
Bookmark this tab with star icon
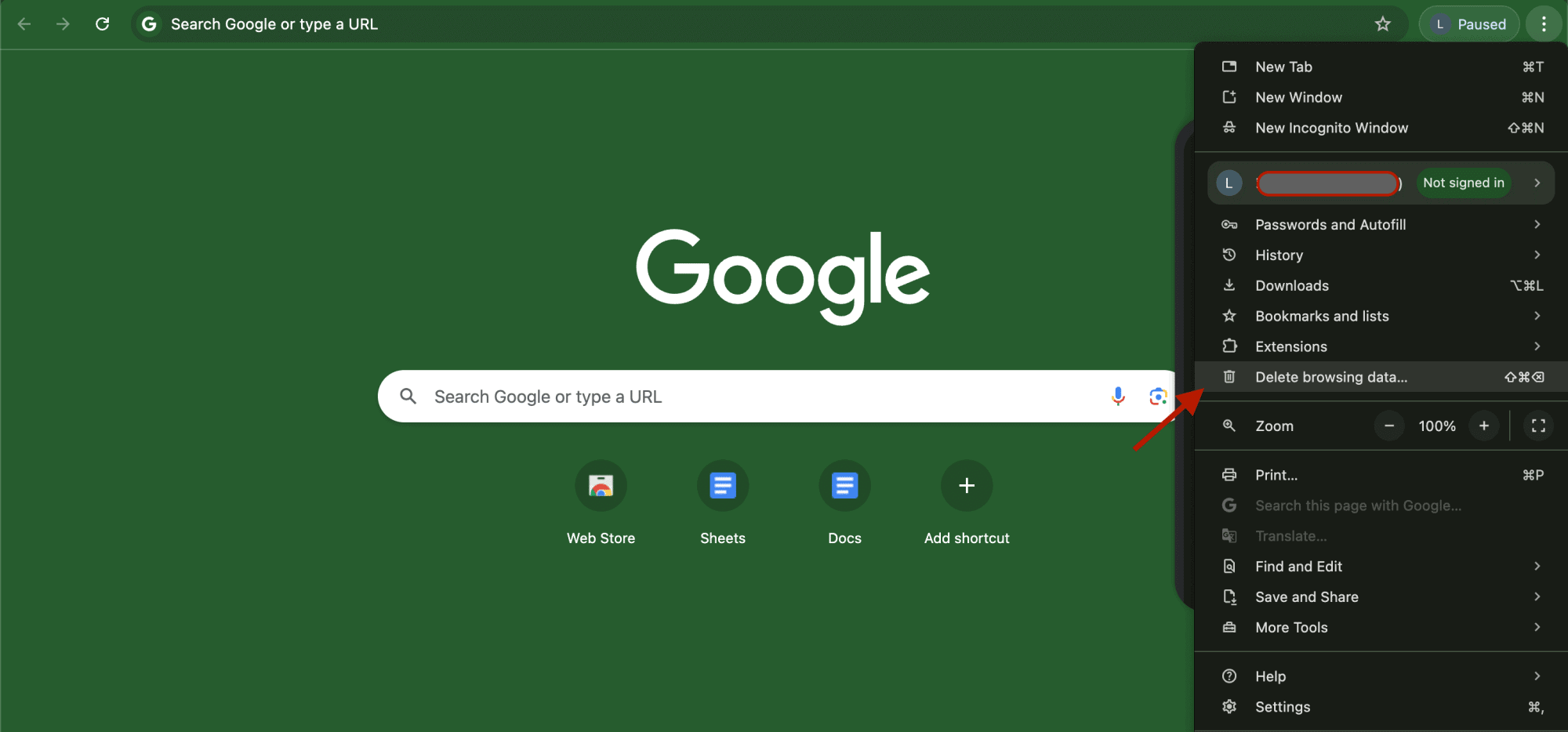[x=1383, y=24]
